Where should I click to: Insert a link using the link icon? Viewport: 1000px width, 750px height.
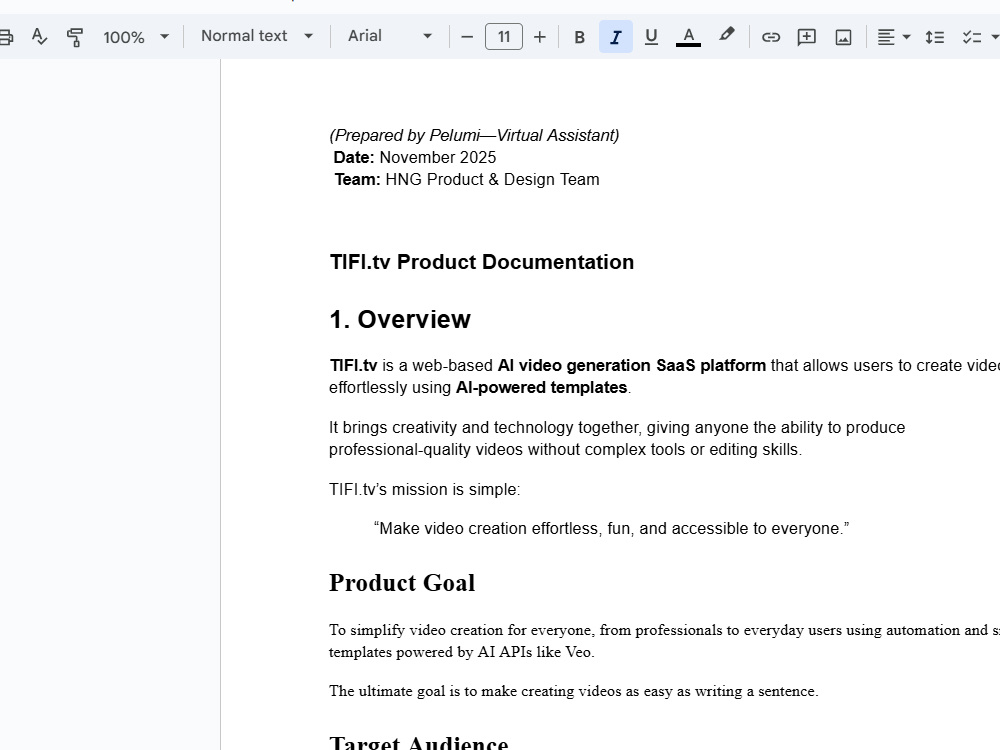[770, 37]
